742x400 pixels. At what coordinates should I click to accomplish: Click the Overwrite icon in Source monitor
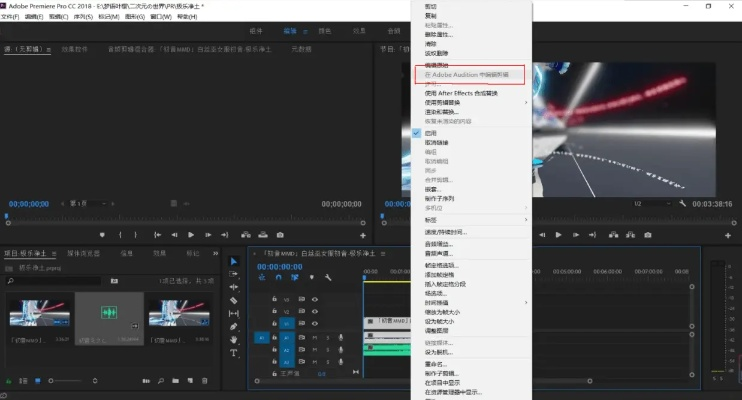tap(263, 235)
